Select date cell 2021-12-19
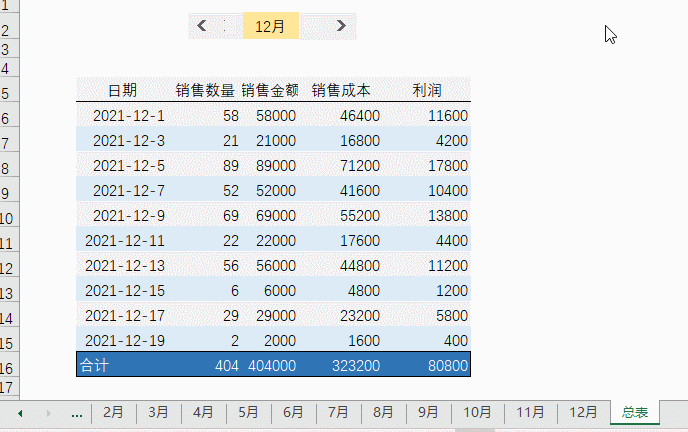Viewport: 688px width, 432px height. (x=125, y=341)
